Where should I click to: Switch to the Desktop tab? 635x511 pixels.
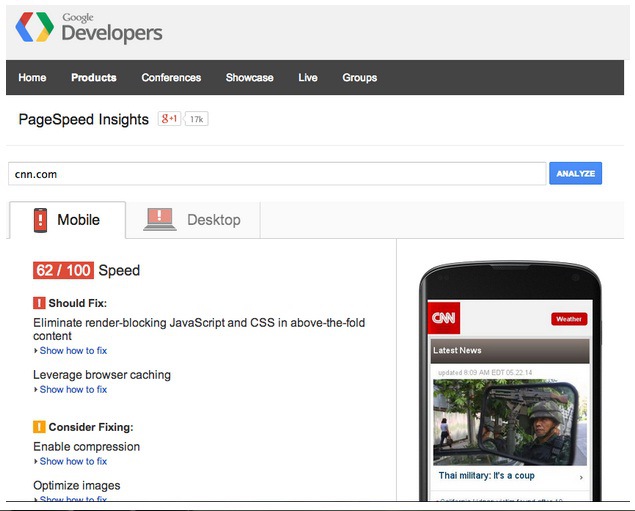pyautogui.click(x=195, y=220)
